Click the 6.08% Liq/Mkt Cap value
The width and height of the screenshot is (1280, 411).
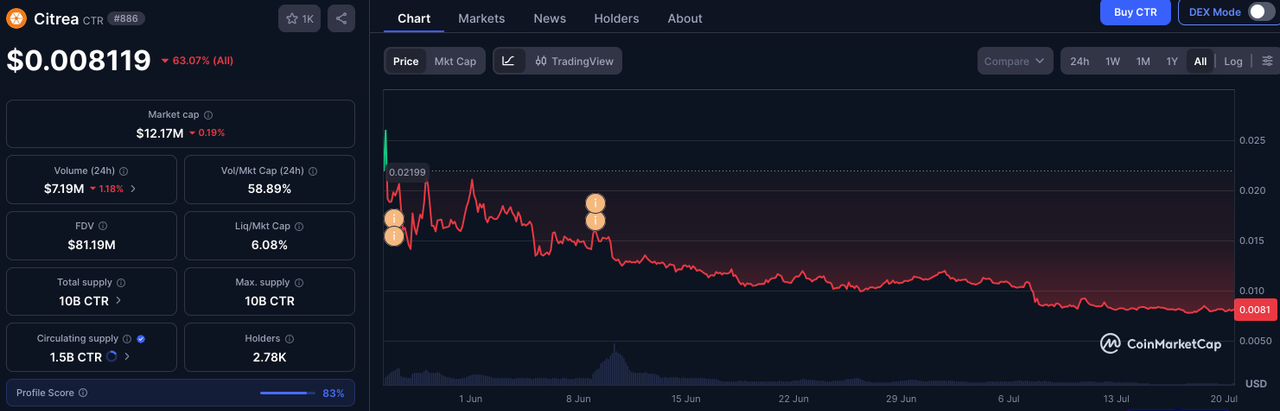(269, 245)
